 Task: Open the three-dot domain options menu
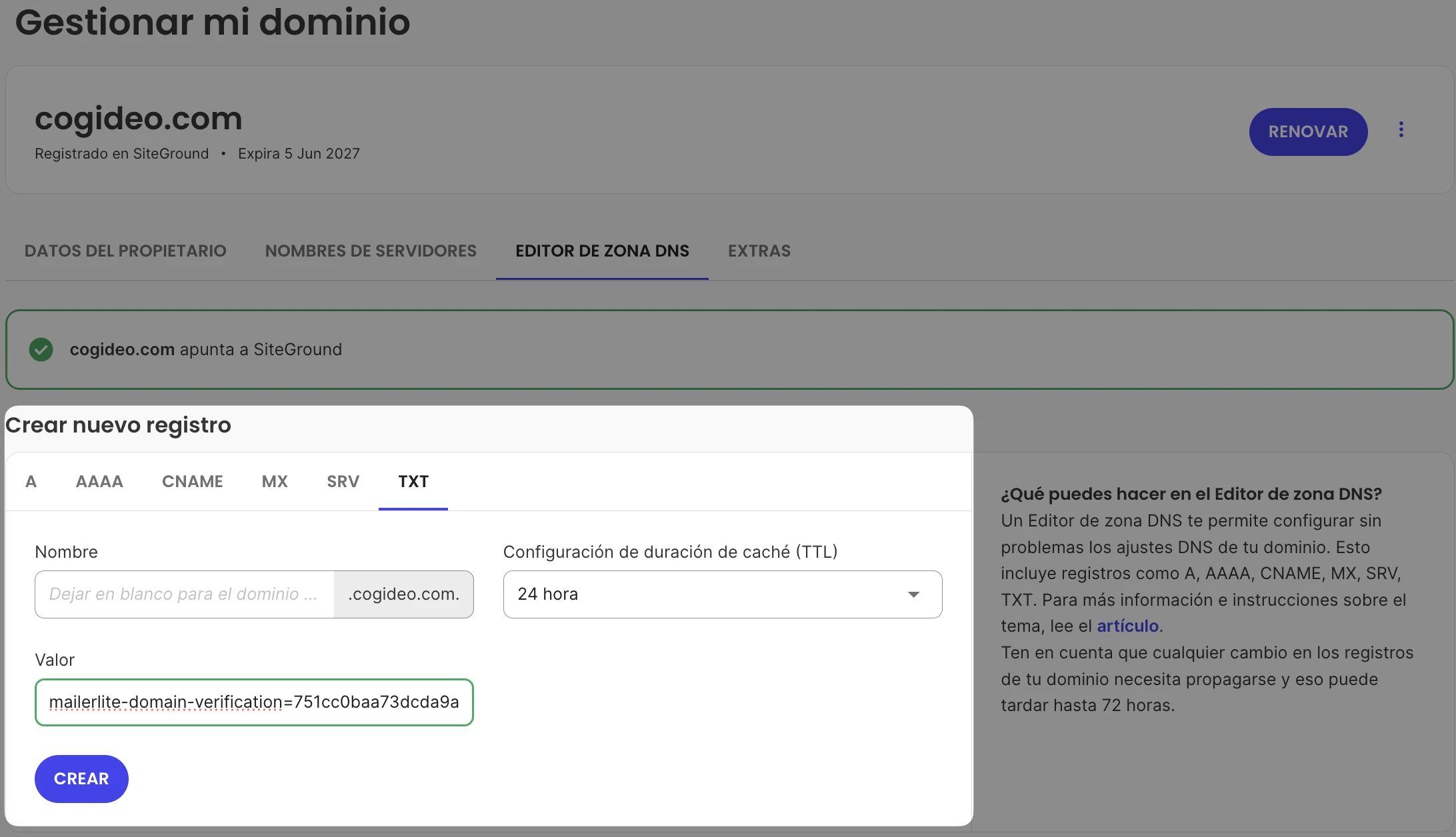pyautogui.click(x=1401, y=130)
